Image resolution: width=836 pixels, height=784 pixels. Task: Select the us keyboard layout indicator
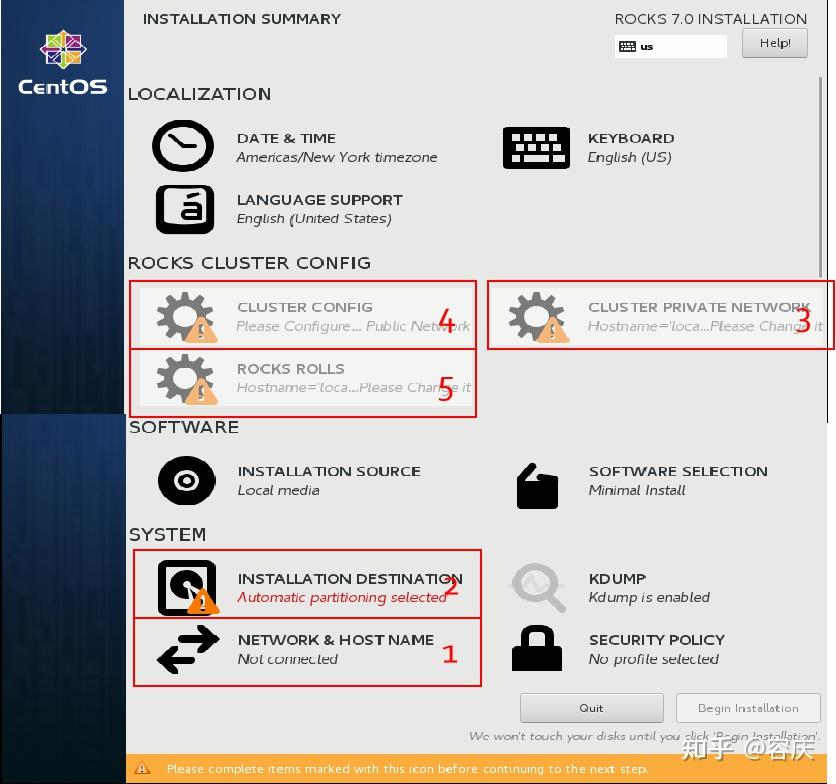(671, 46)
